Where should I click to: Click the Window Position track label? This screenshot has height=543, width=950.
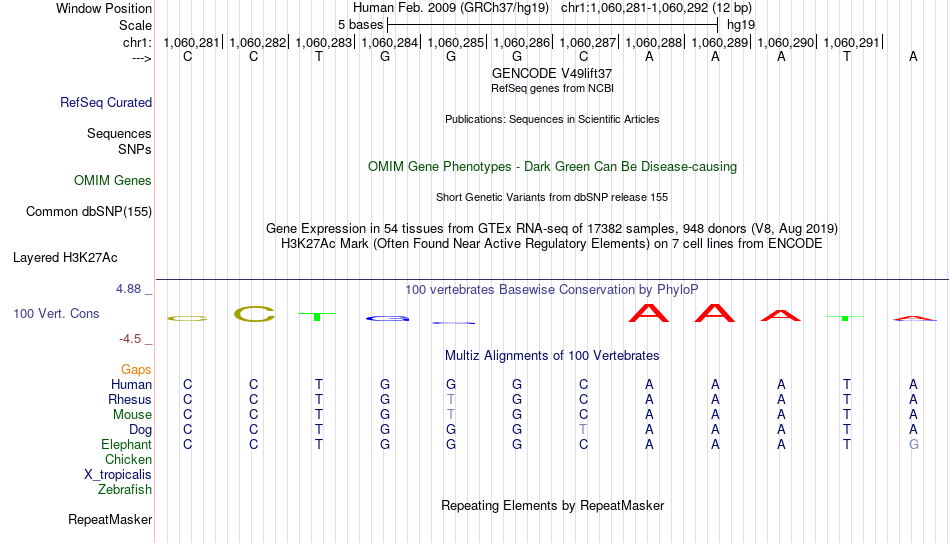pyautogui.click(x=104, y=8)
